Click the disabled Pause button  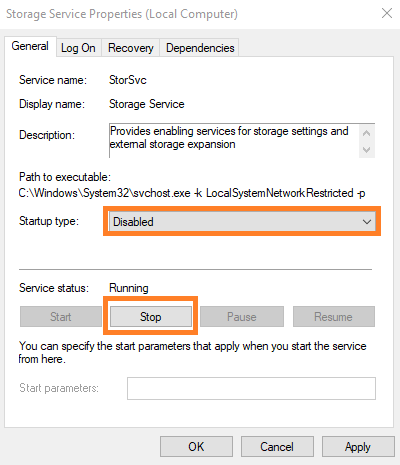tap(242, 316)
